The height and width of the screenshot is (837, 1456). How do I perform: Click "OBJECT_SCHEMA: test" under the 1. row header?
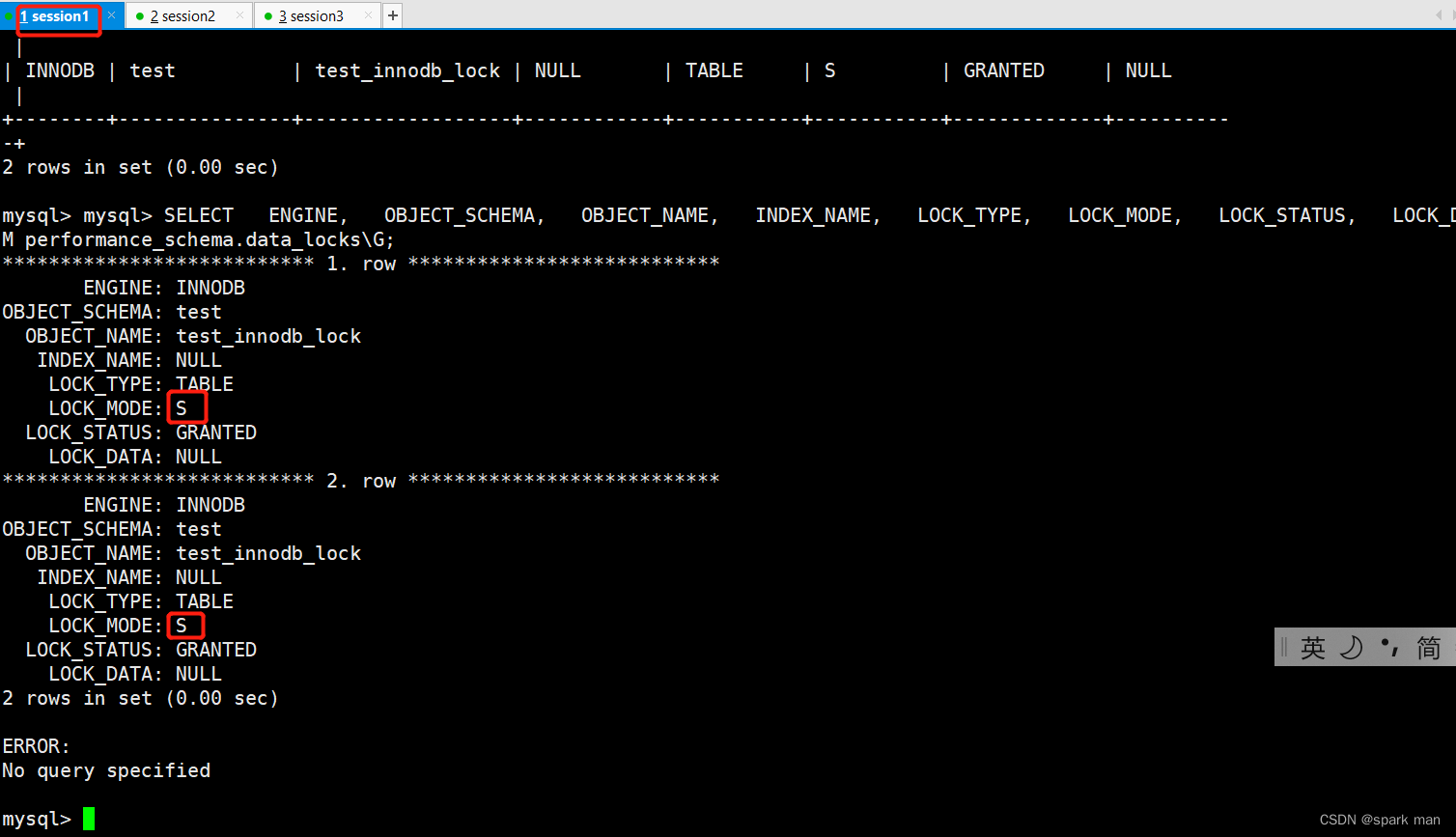112,312
